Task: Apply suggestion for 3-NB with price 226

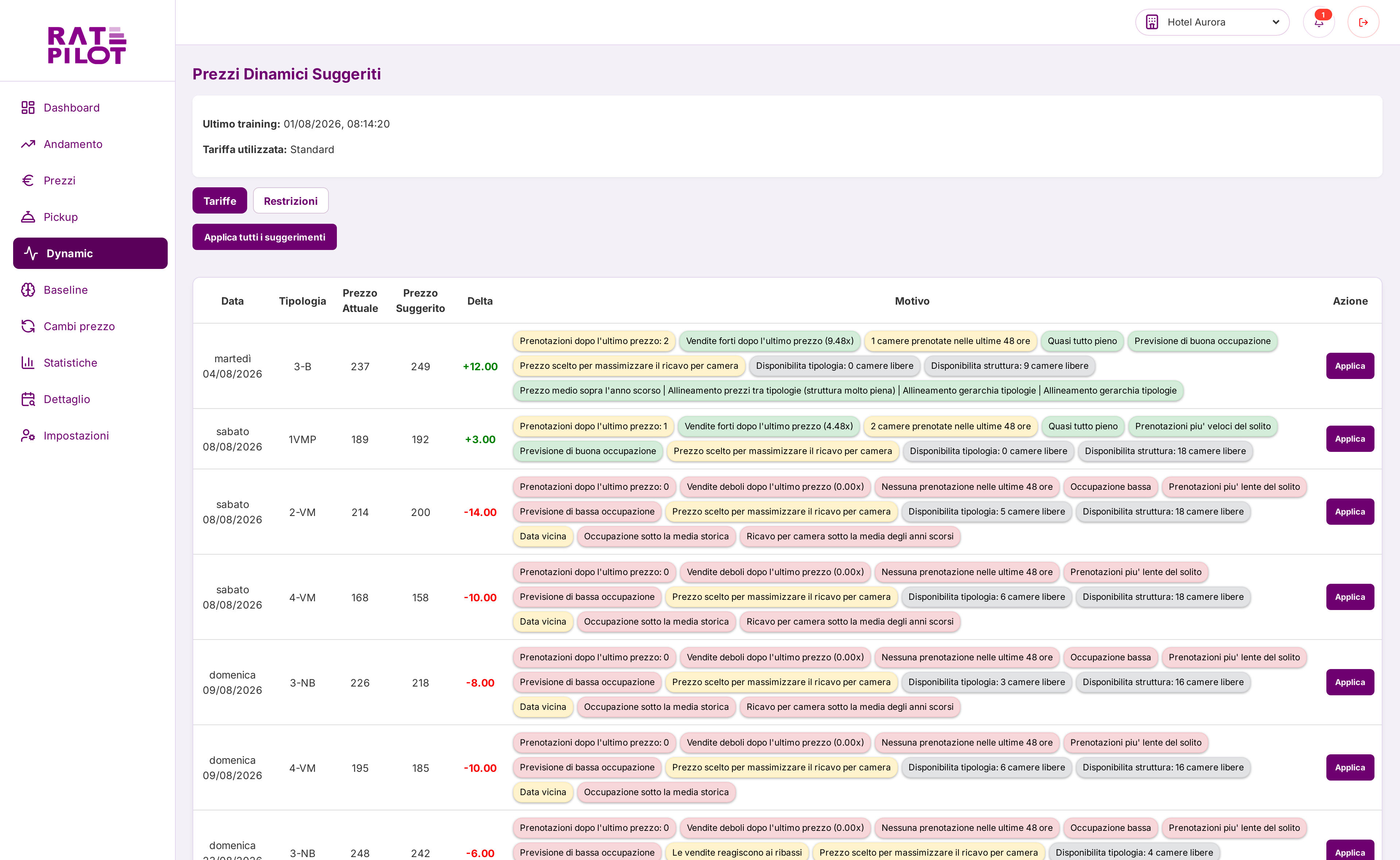Action: [x=1349, y=682]
